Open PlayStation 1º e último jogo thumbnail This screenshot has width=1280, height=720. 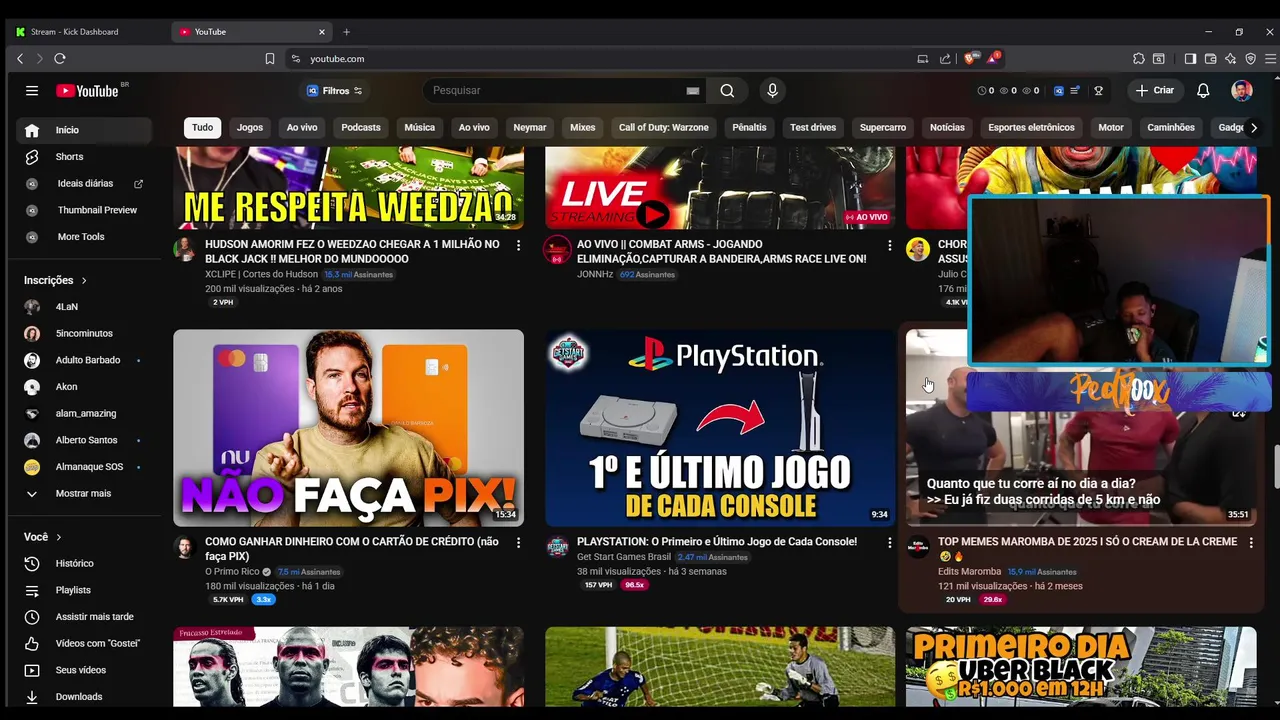[720, 428]
